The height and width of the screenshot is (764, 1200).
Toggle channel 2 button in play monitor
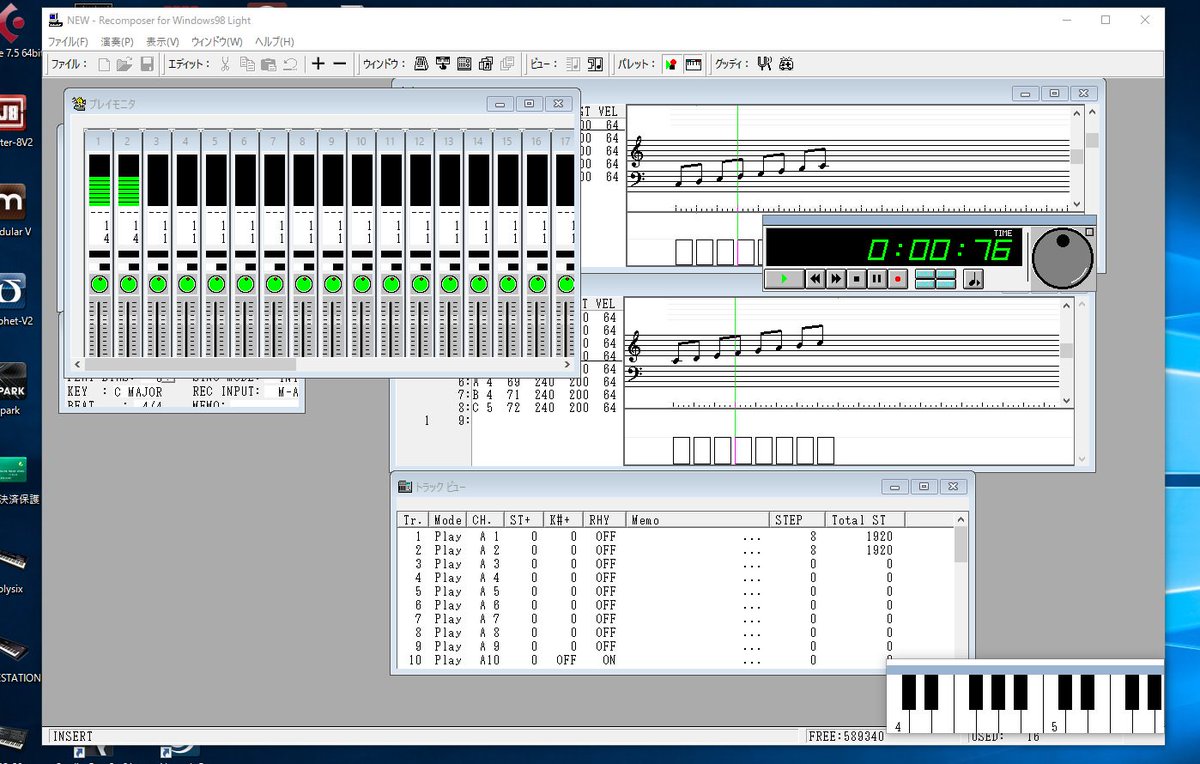[127, 142]
